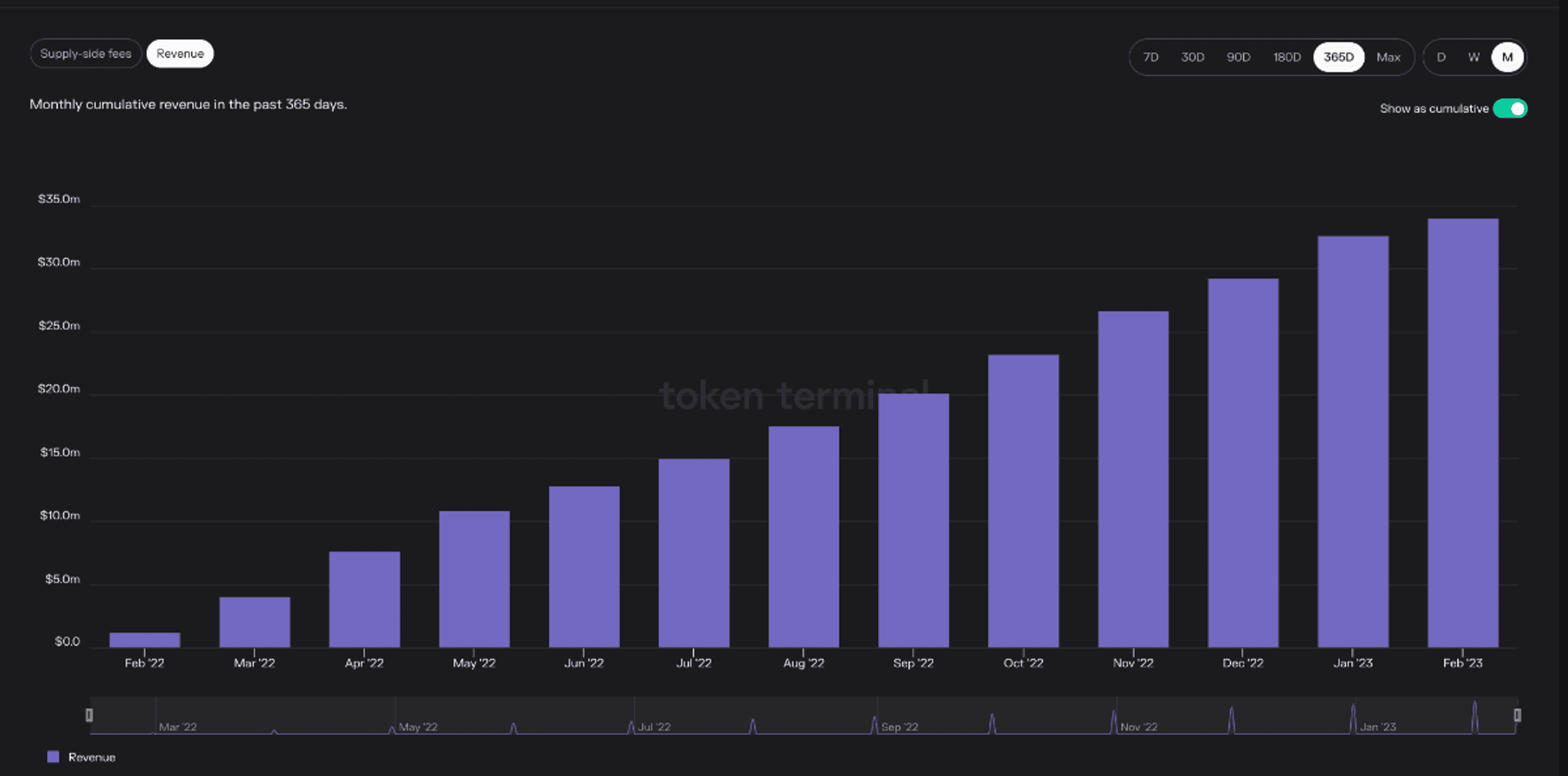Screen dimensions: 1568x776
Task: Click the Jun '22 x-axis label
Action: click(584, 663)
